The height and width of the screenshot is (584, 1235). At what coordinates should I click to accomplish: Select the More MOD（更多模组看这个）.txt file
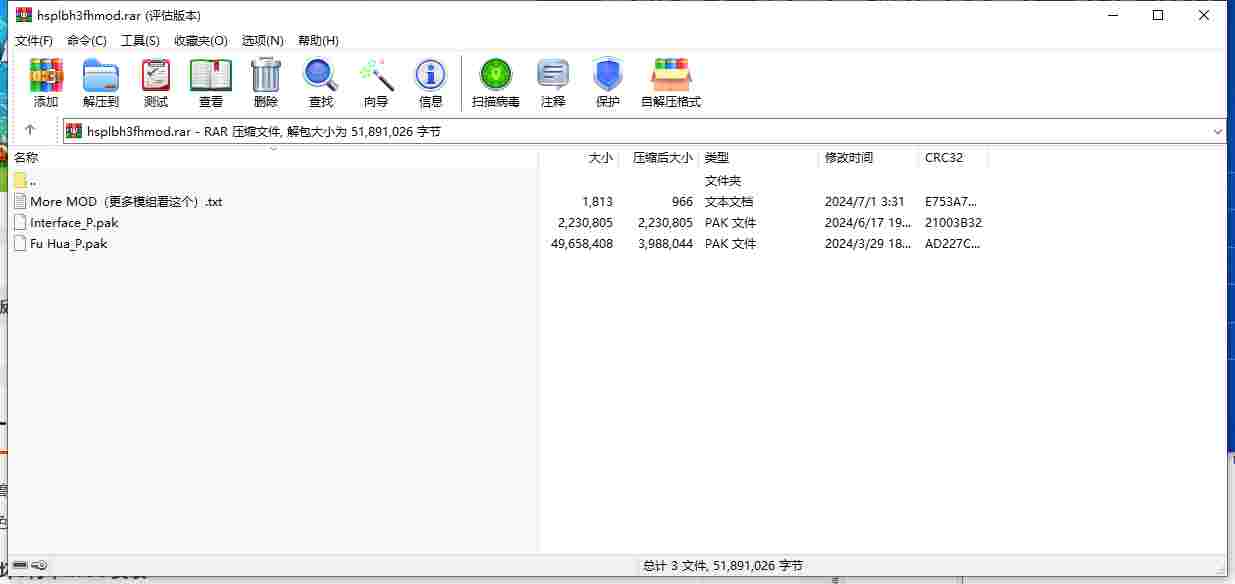coord(126,201)
